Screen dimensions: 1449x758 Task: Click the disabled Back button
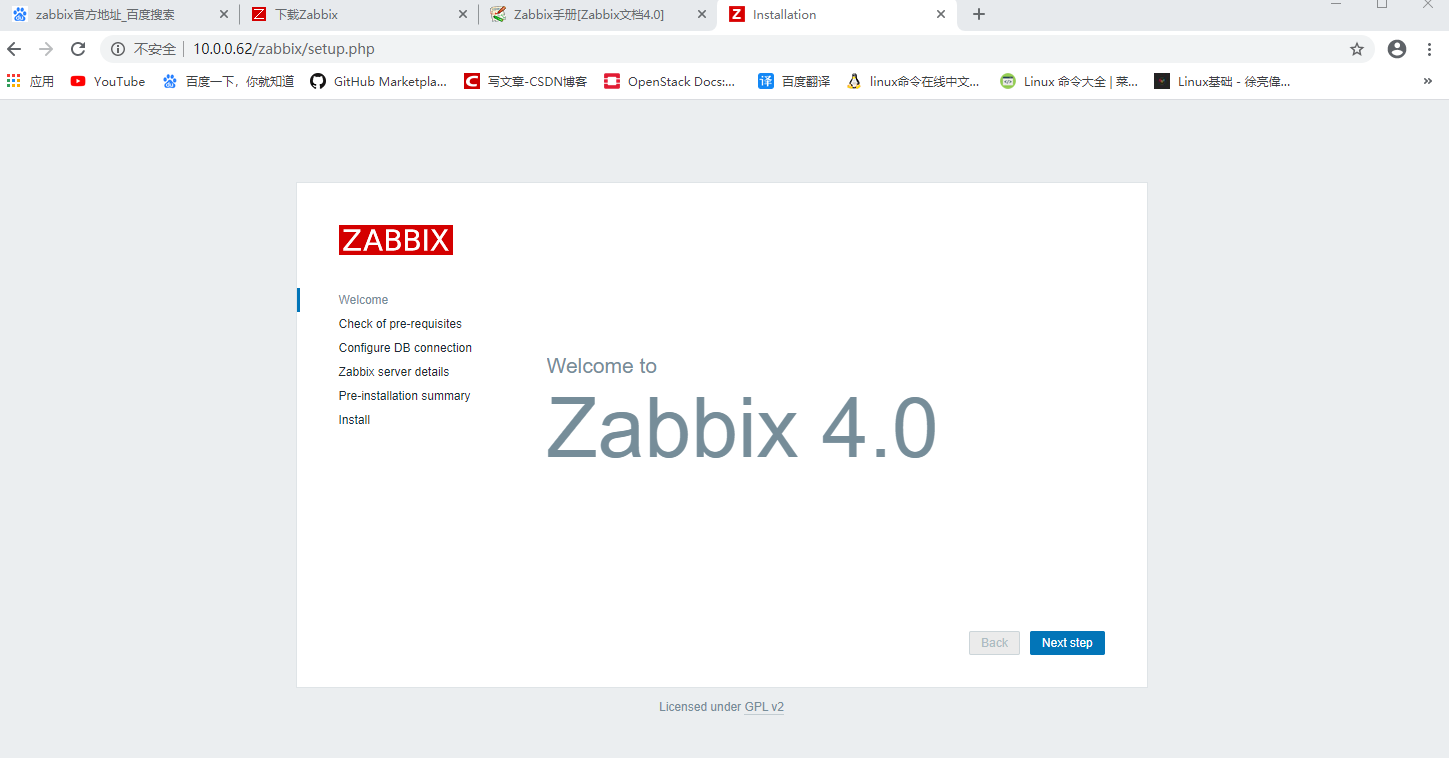pyautogui.click(x=994, y=643)
